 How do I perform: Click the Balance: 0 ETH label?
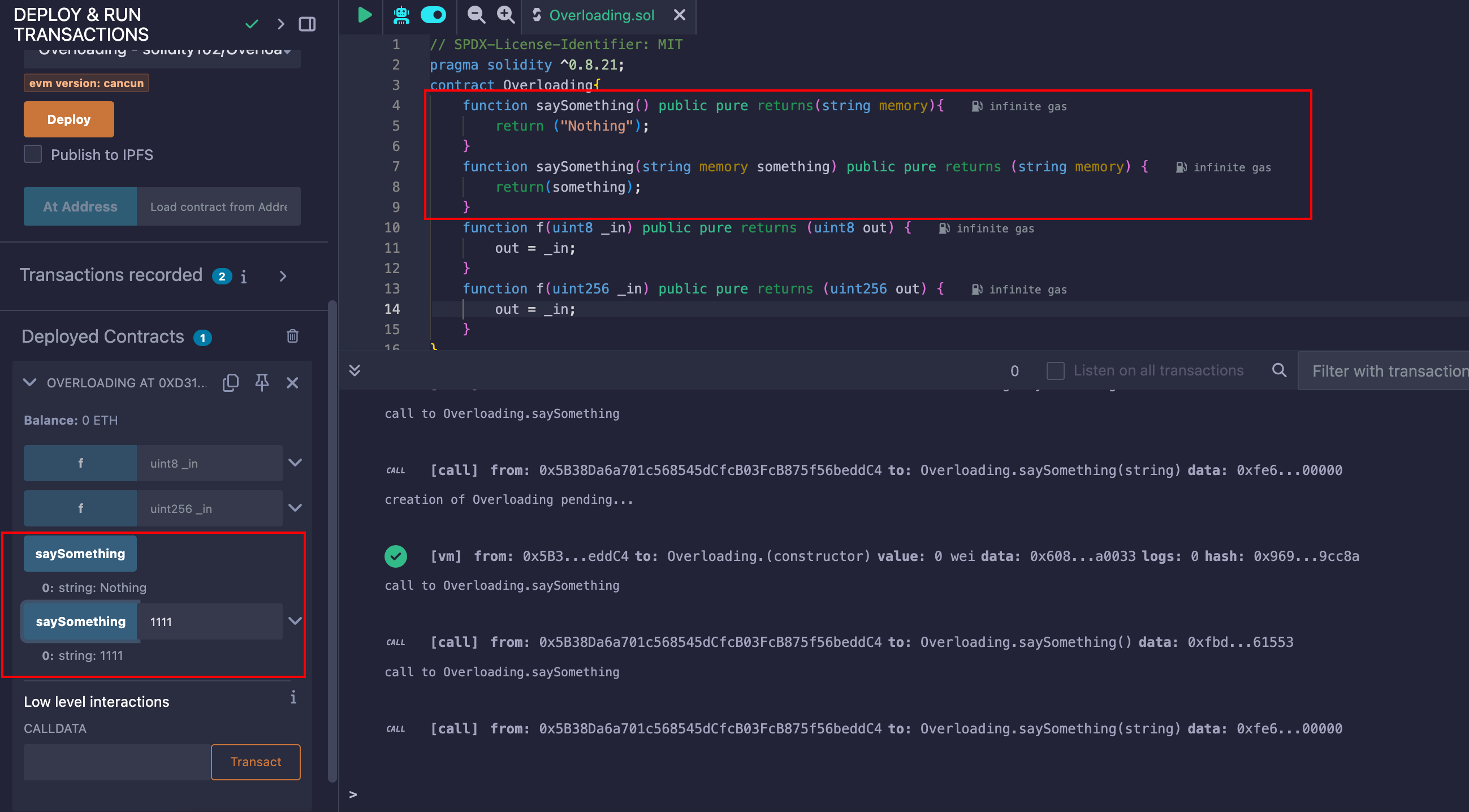tap(71, 420)
